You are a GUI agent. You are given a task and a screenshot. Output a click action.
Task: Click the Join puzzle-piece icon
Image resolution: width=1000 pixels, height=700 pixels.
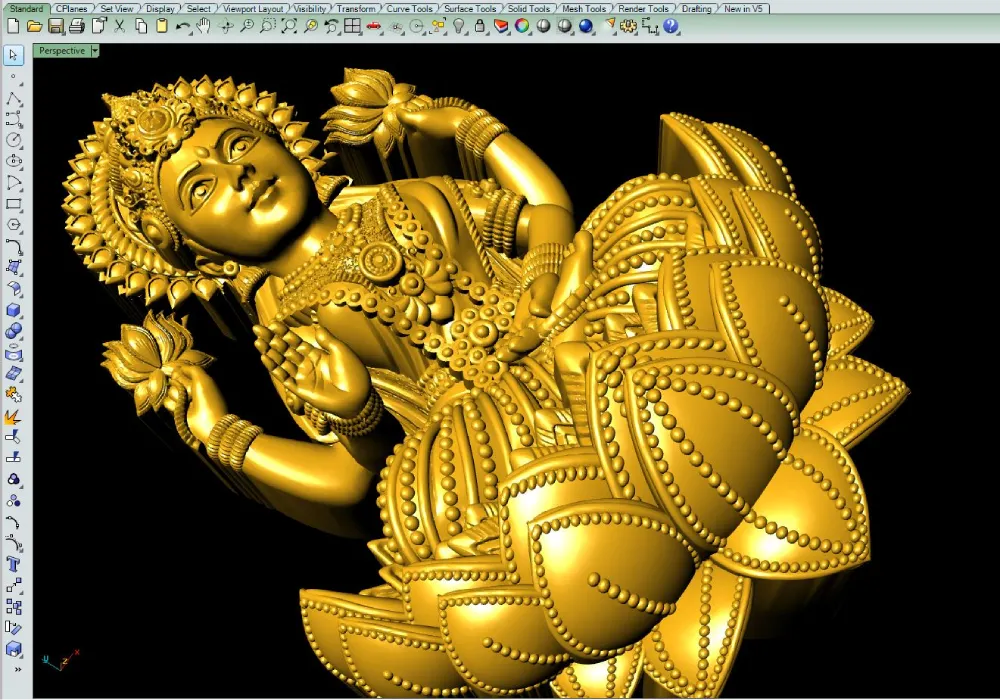click(13, 395)
